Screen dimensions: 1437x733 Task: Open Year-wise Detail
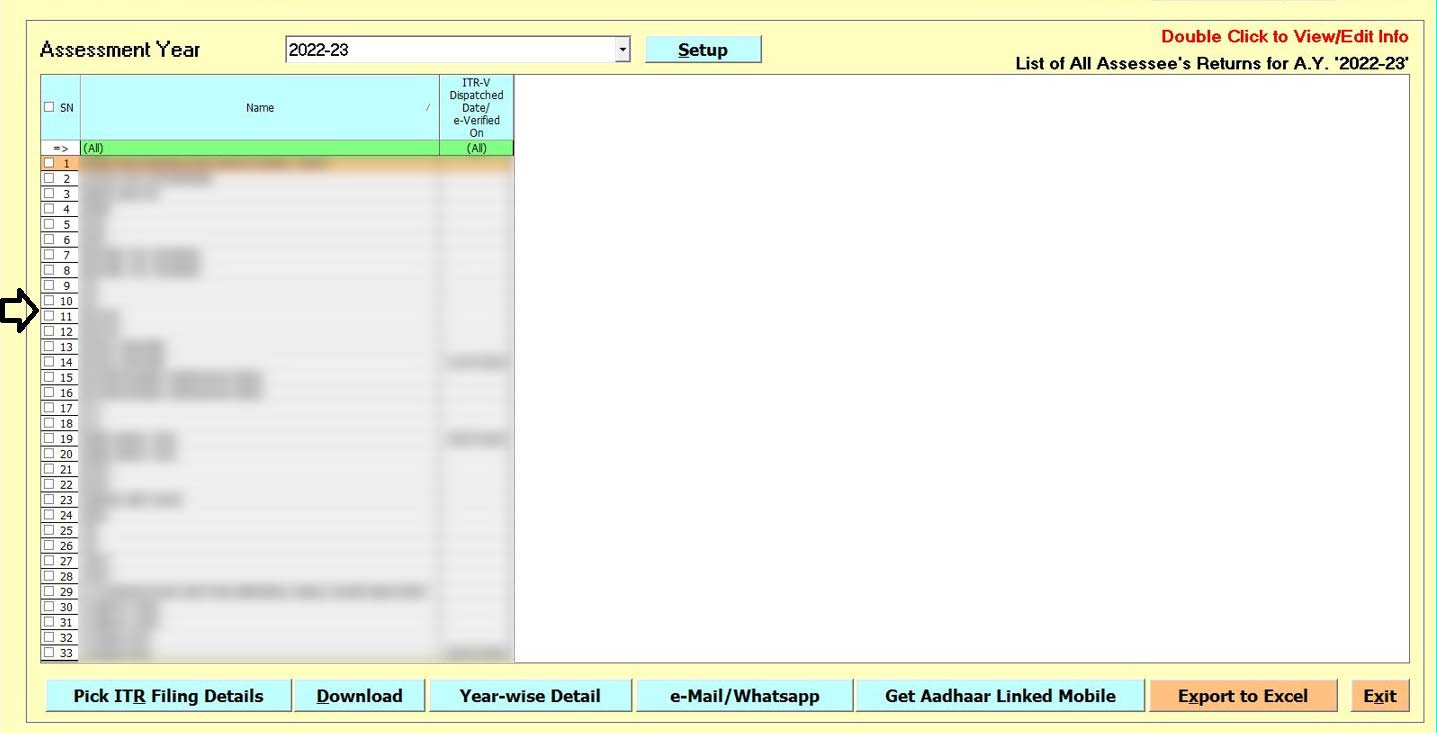530,696
